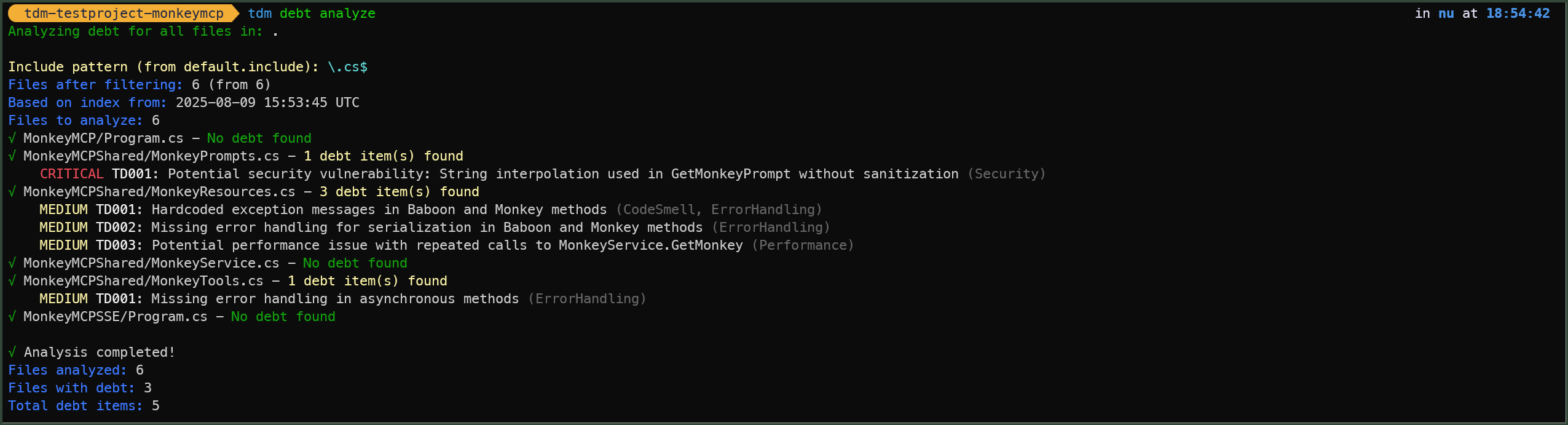The height and width of the screenshot is (425, 1568).
Task: Click the \.cs$ include pattern
Action: click(348, 67)
